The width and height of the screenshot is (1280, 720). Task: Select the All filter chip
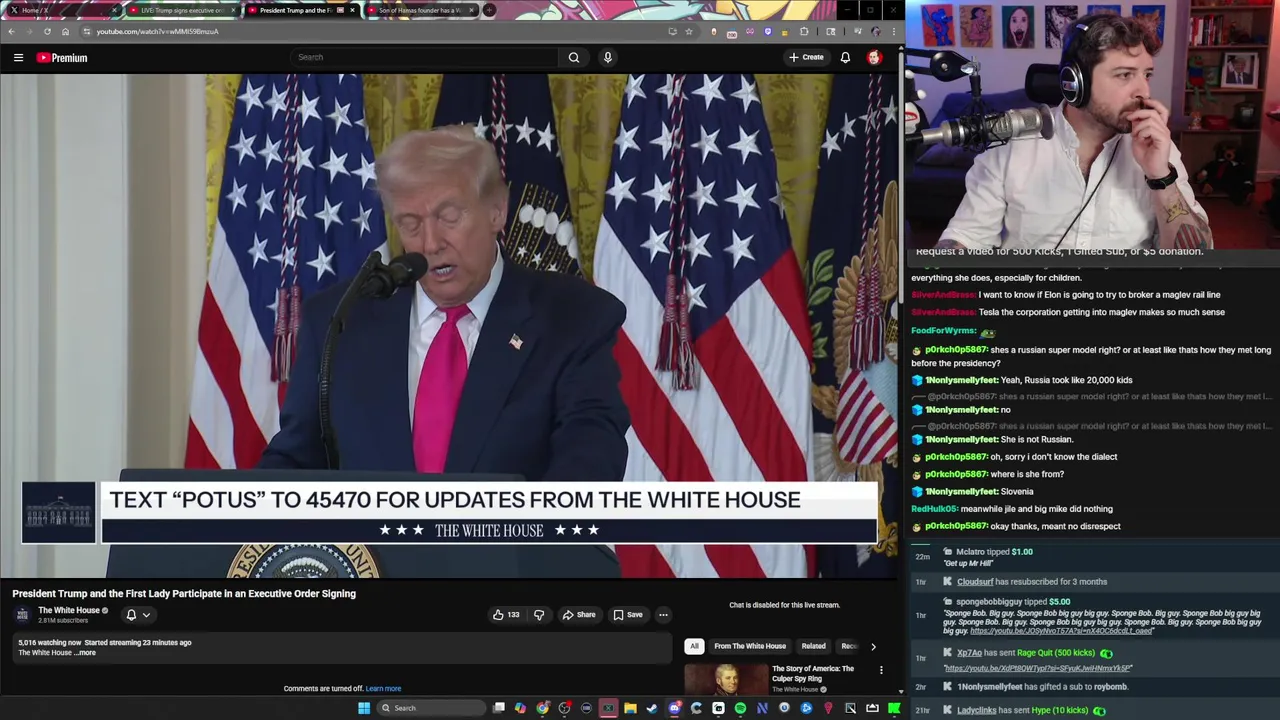click(694, 646)
